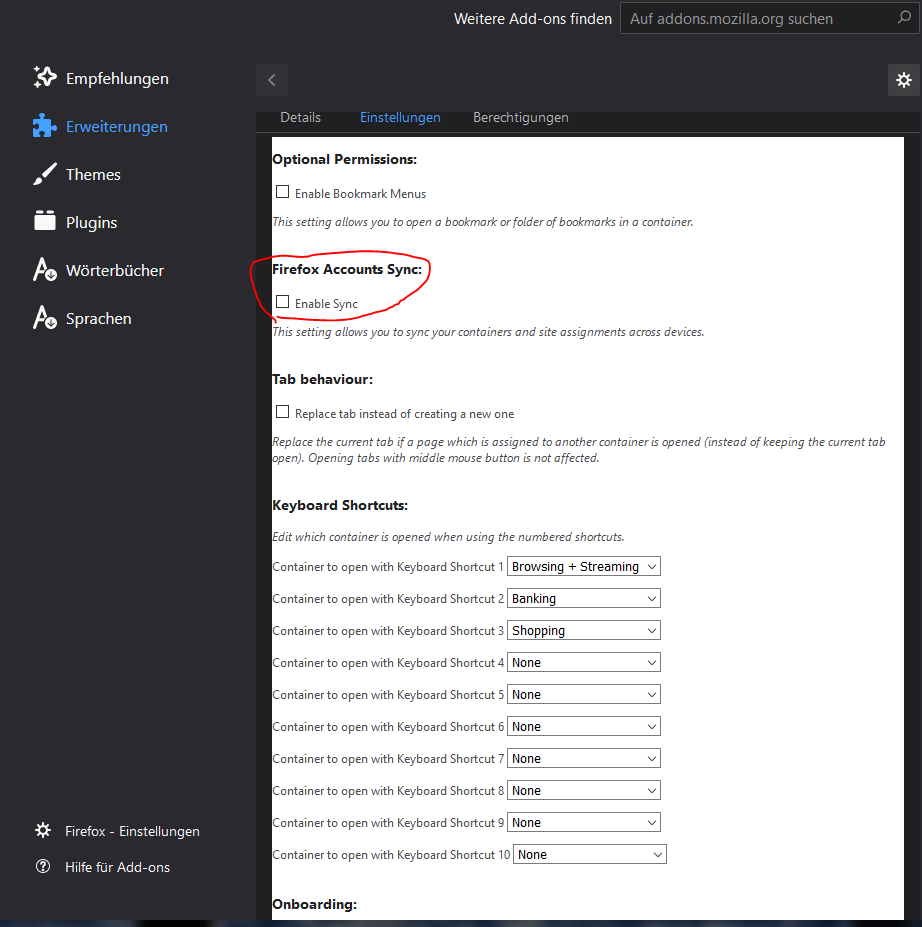Click the Sprachen icon

tap(45, 317)
